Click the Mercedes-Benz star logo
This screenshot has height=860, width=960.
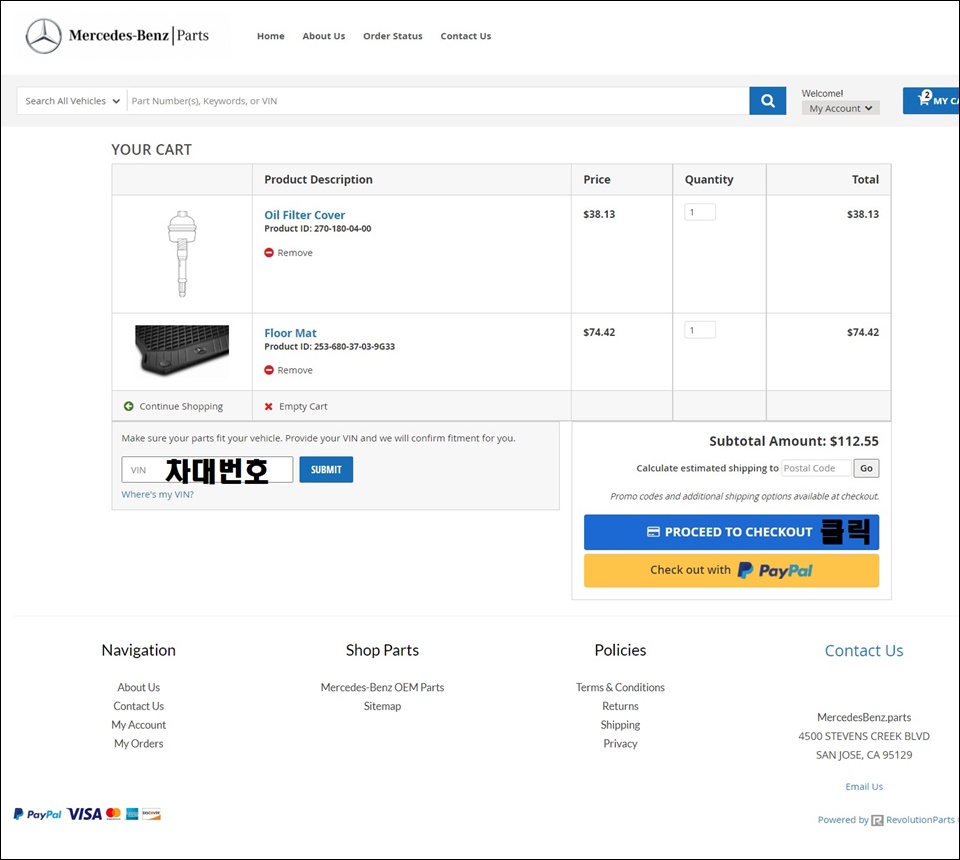43,36
